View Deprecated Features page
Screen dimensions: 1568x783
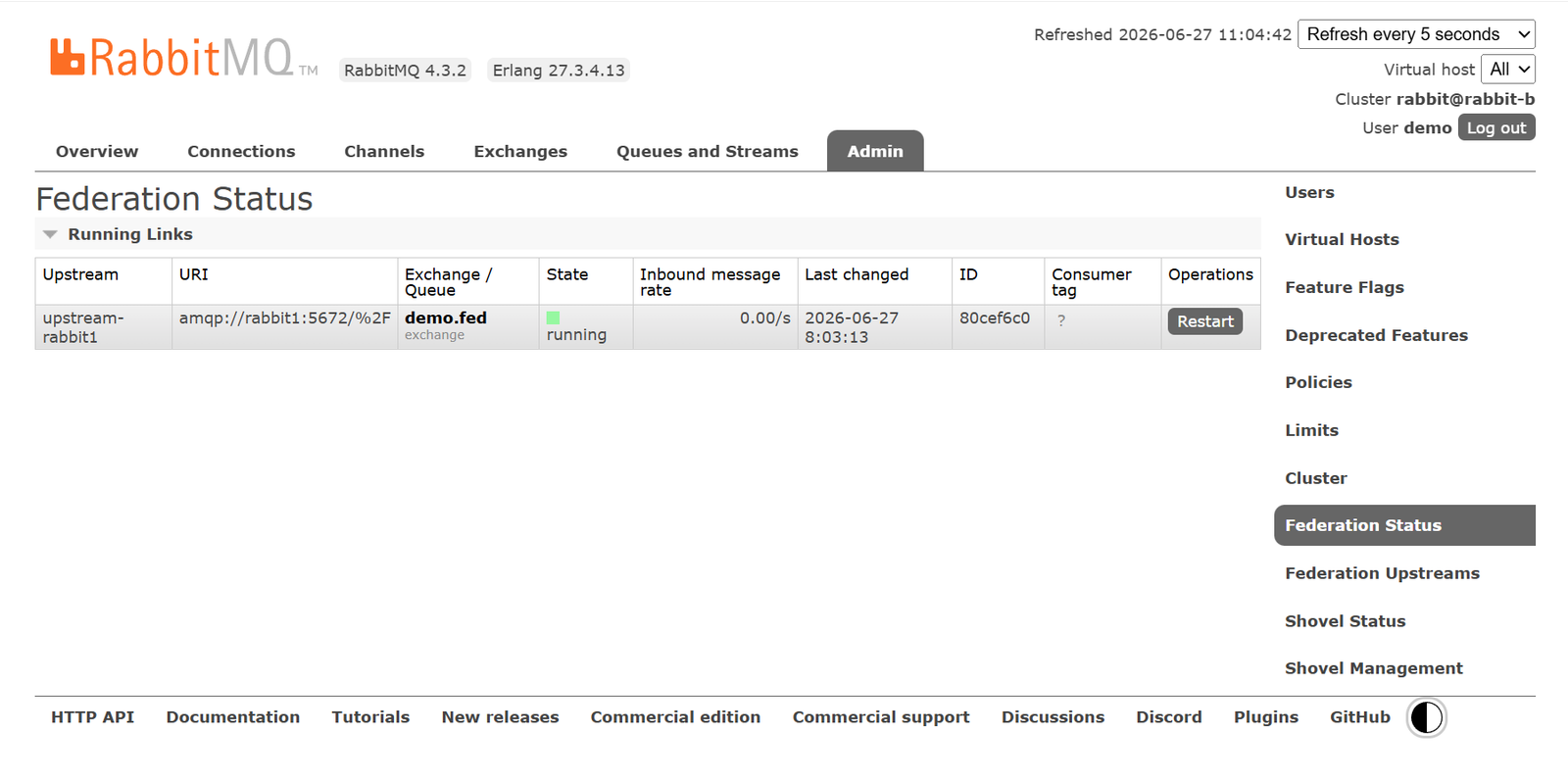(1376, 335)
